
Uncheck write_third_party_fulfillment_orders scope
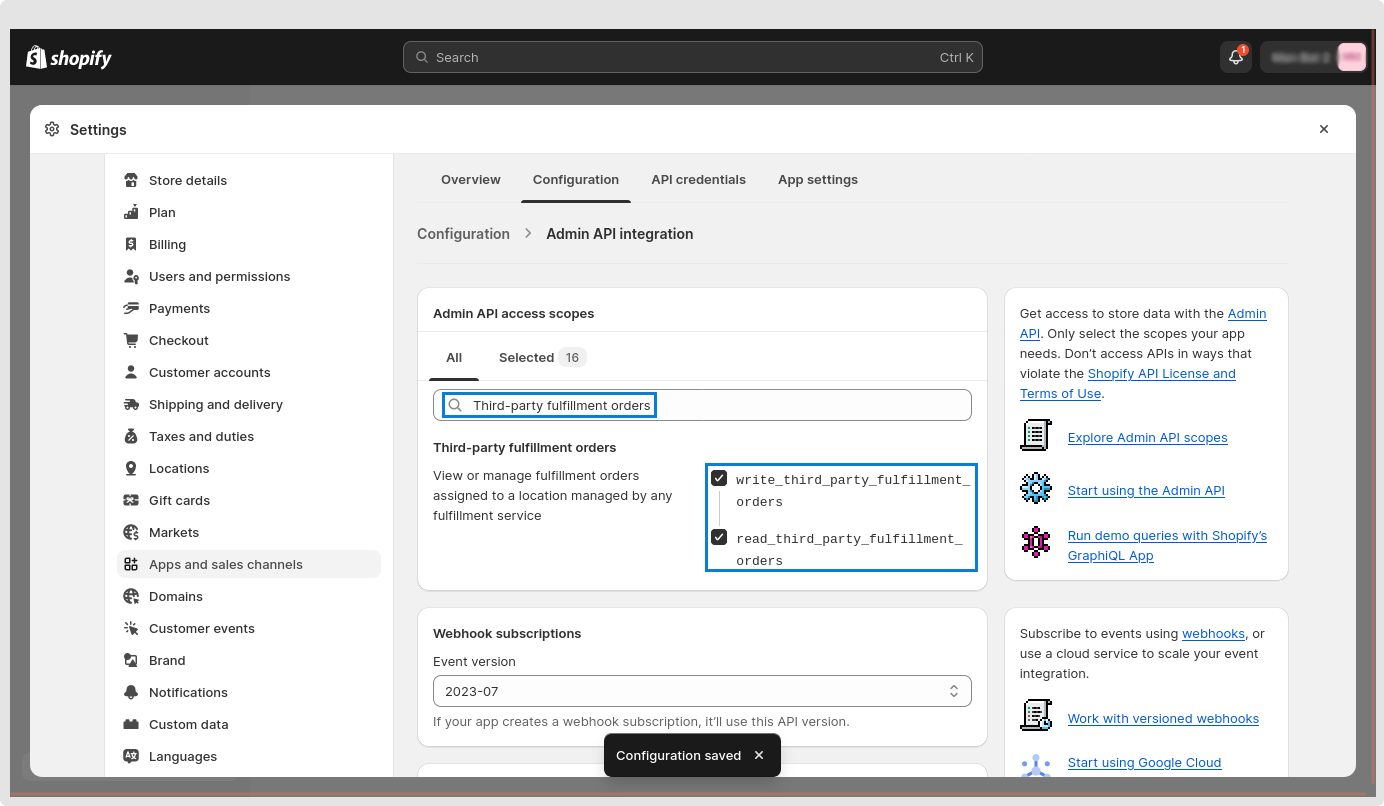pos(719,479)
